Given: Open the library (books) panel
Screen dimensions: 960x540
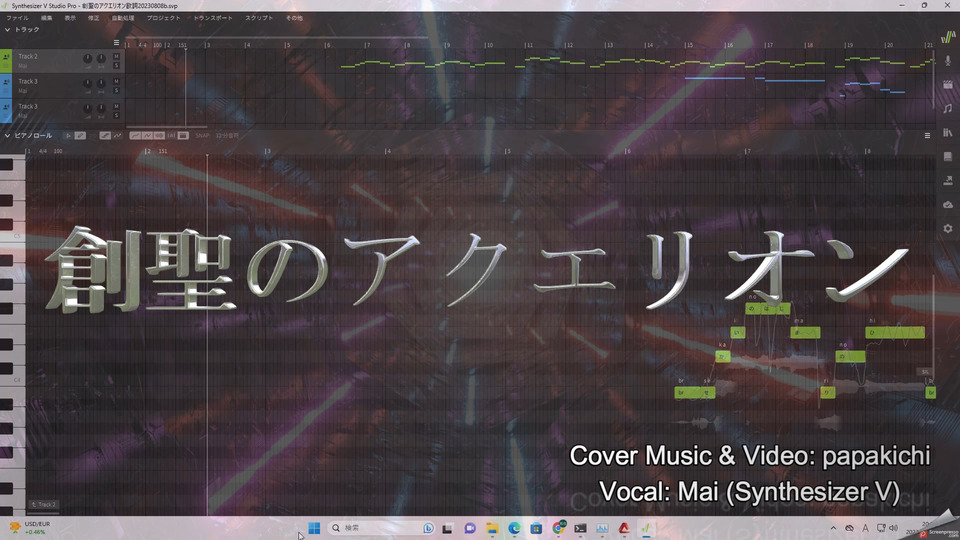Looking at the screenshot, I should click(948, 132).
